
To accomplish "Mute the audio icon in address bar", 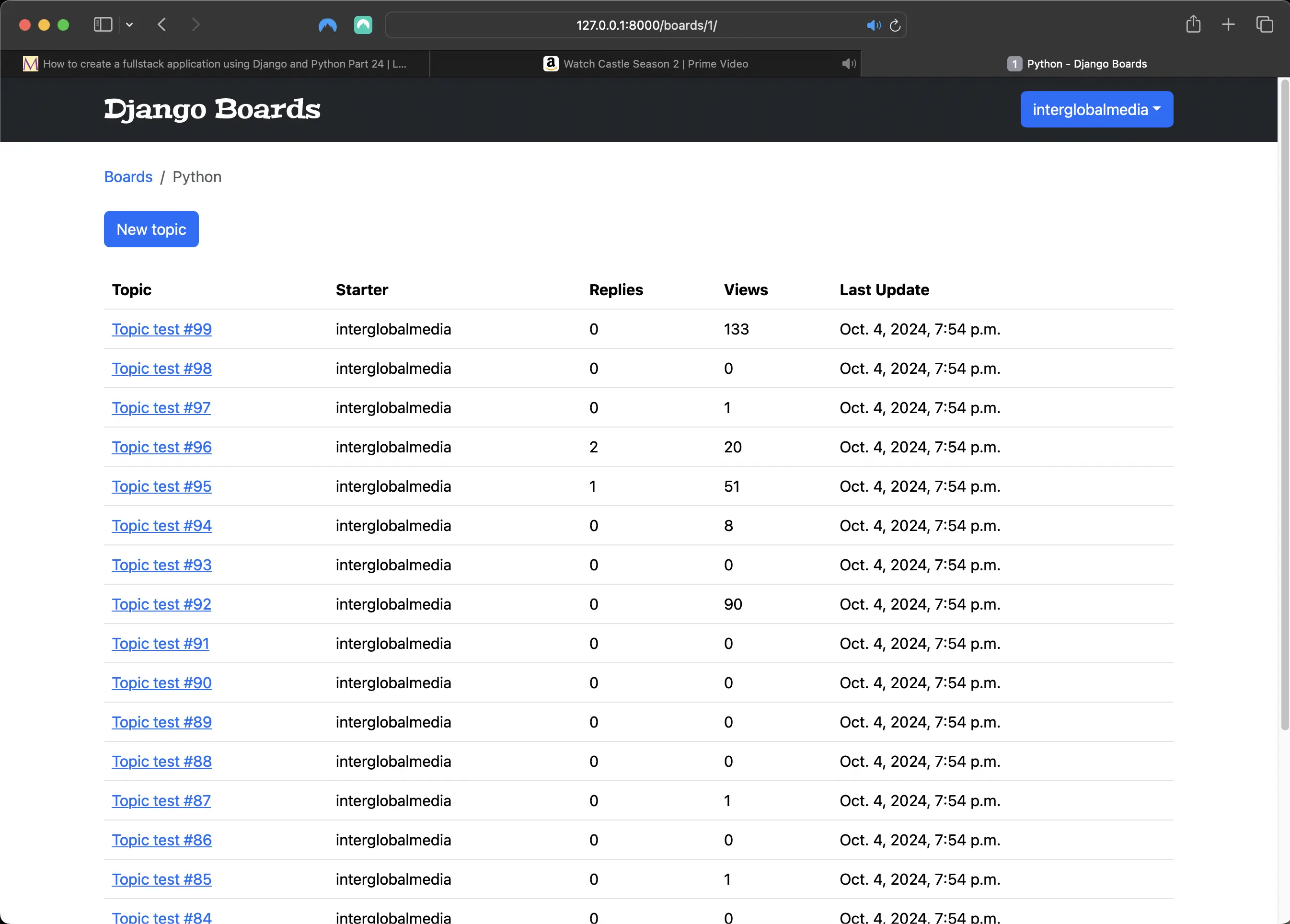I will pos(873,25).
